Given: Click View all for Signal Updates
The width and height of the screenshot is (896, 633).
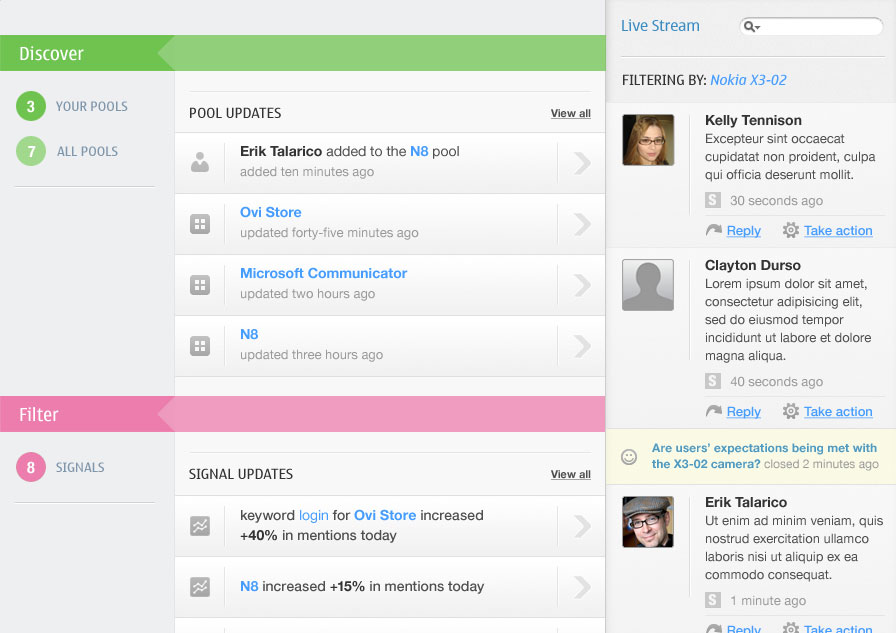Looking at the screenshot, I should [x=570, y=474].
